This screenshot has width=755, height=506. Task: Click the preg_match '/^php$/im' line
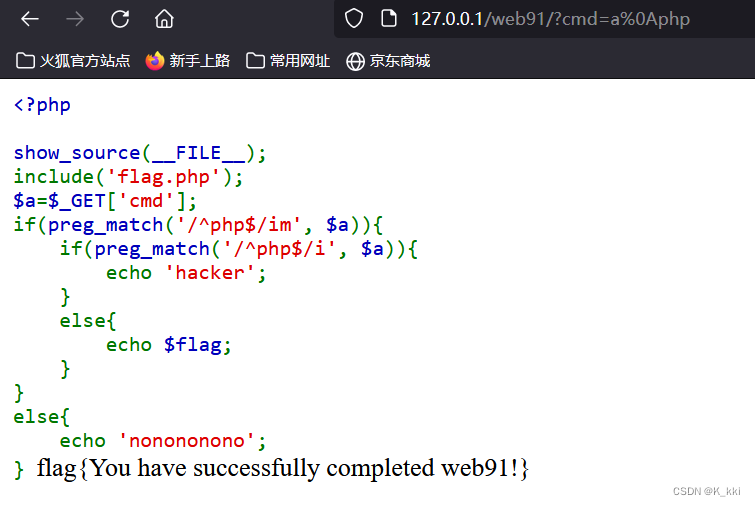[x=198, y=225]
